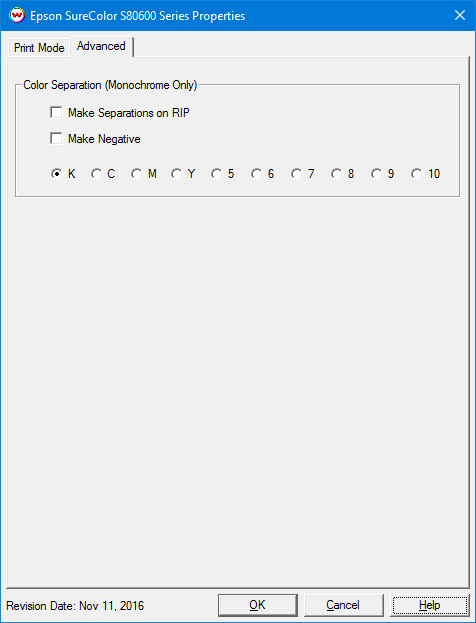Pick the M separation option

[136, 174]
